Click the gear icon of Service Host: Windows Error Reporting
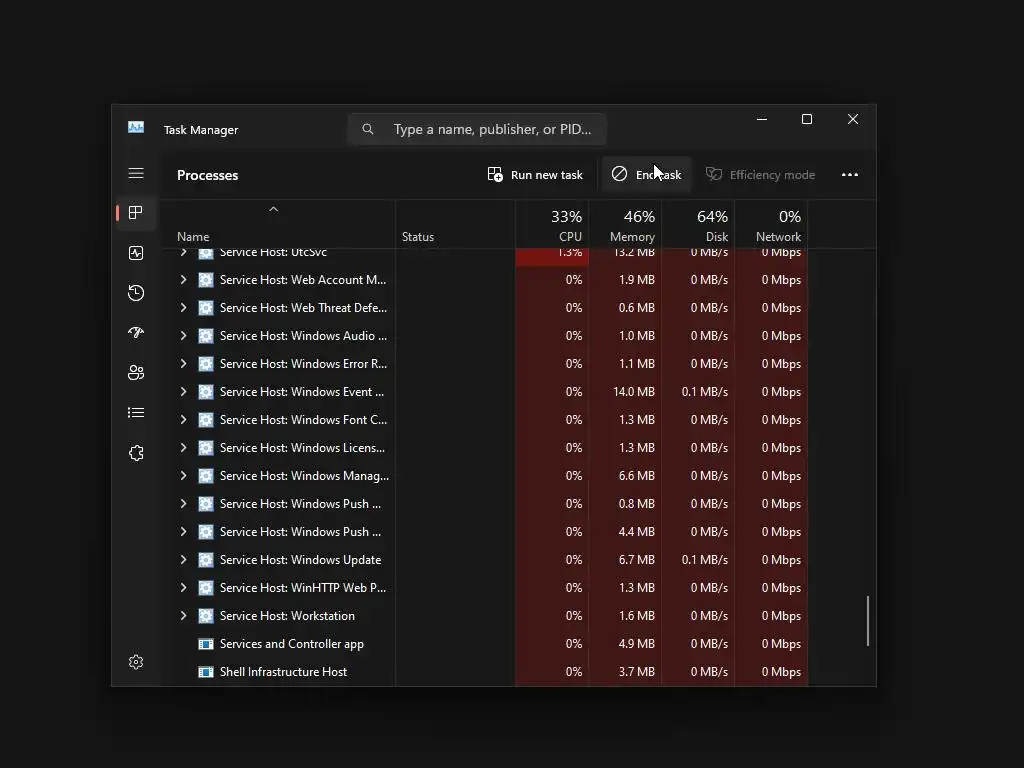Image resolution: width=1024 pixels, height=768 pixels. [206, 364]
